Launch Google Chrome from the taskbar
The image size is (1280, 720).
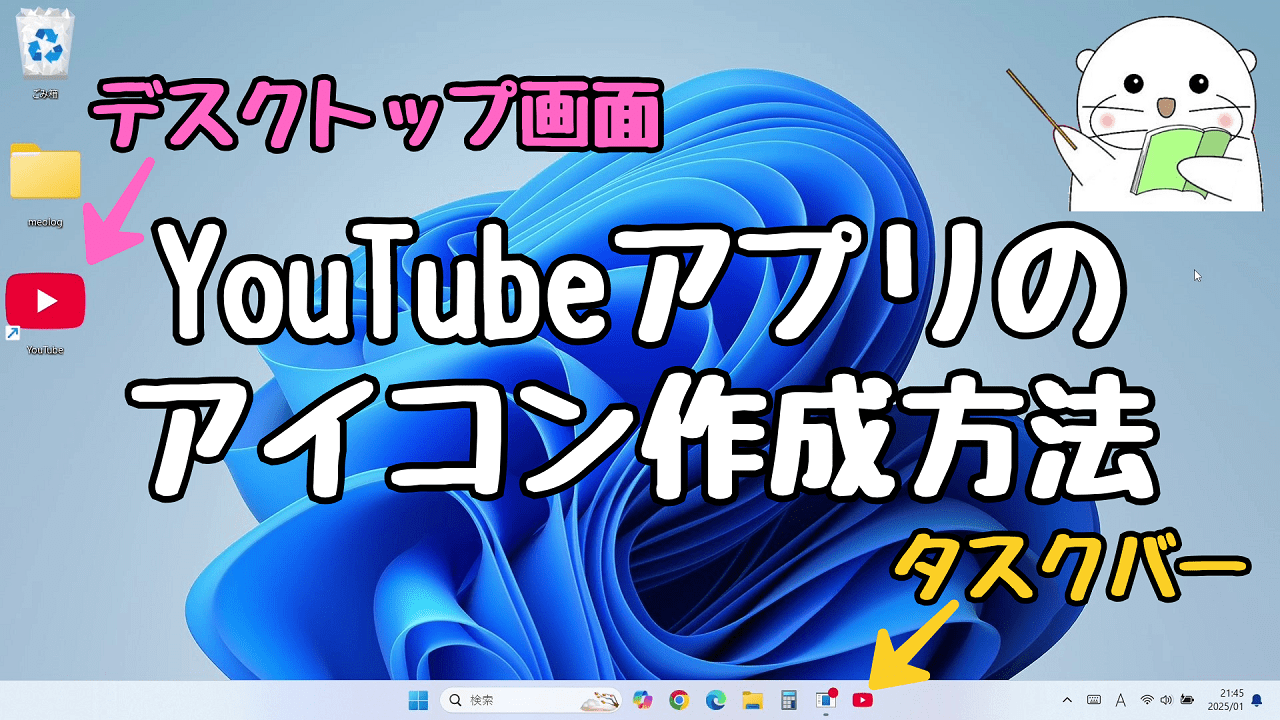[679, 700]
